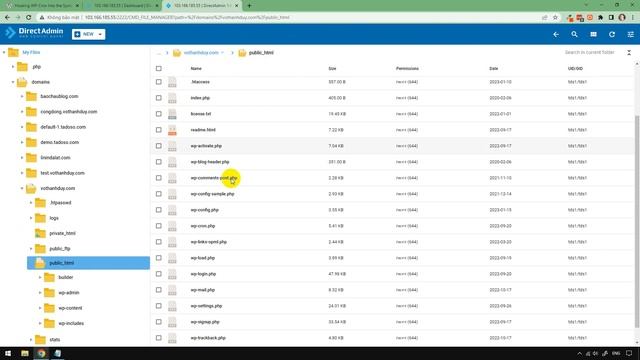The image size is (640, 360).
Task: Tick the checkbox for wp-activate.php
Action: [159, 146]
